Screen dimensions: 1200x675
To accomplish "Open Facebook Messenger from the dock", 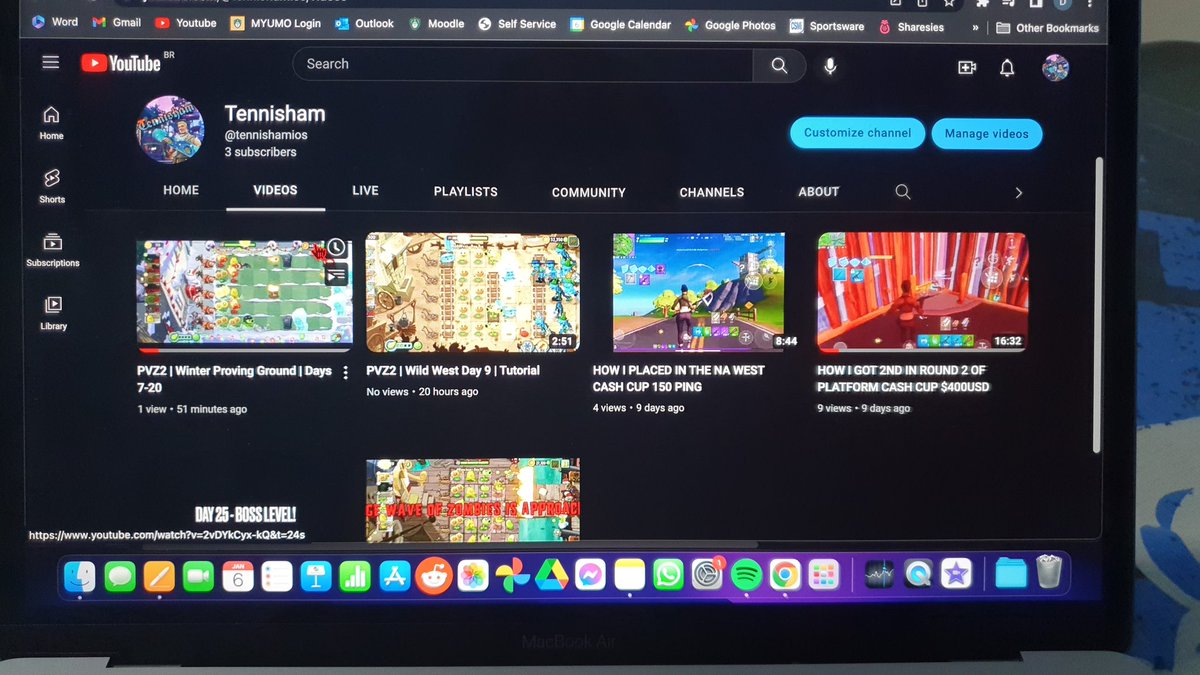I will [x=590, y=576].
